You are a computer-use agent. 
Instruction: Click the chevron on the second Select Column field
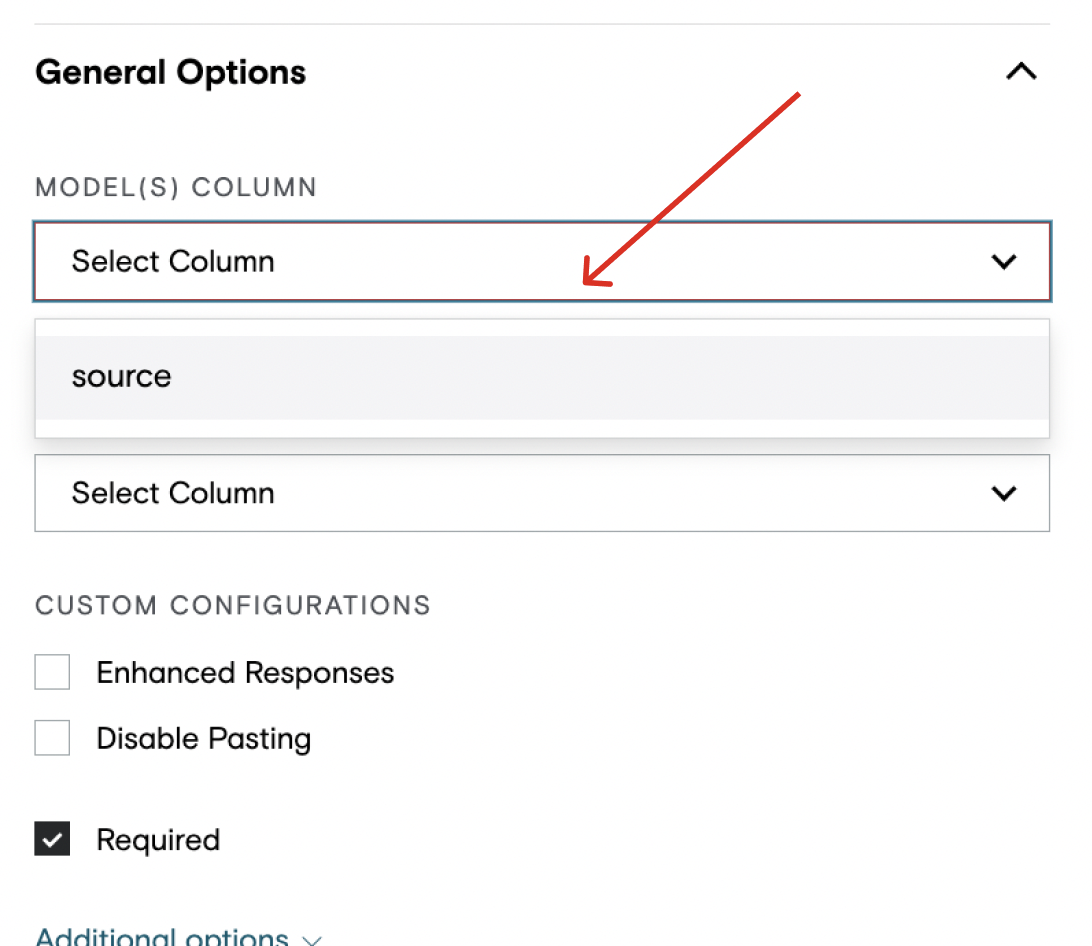(x=1004, y=493)
